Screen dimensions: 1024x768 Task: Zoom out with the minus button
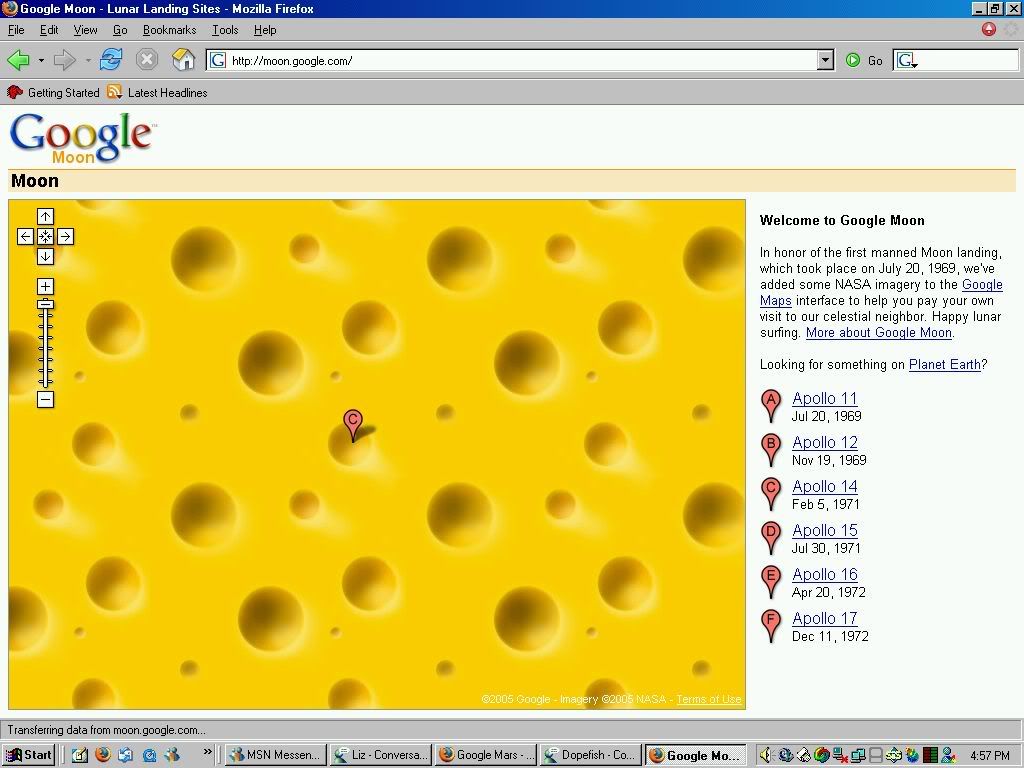(x=45, y=399)
